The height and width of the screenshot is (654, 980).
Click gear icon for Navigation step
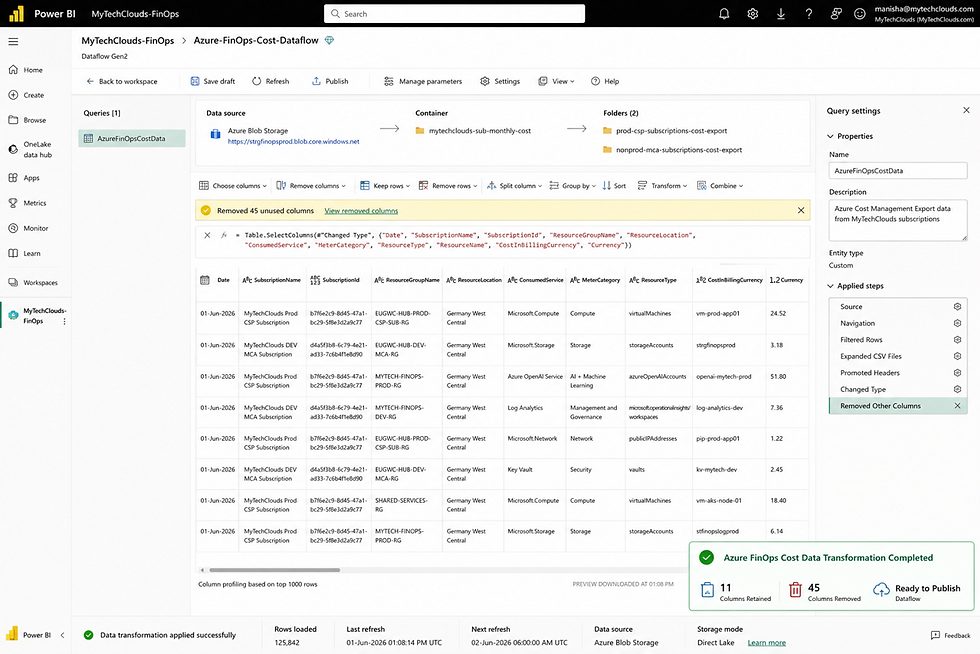tap(957, 323)
